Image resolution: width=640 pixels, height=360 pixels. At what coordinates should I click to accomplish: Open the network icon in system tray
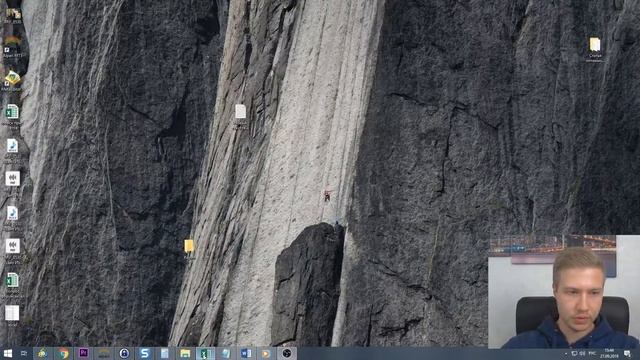coord(574,353)
